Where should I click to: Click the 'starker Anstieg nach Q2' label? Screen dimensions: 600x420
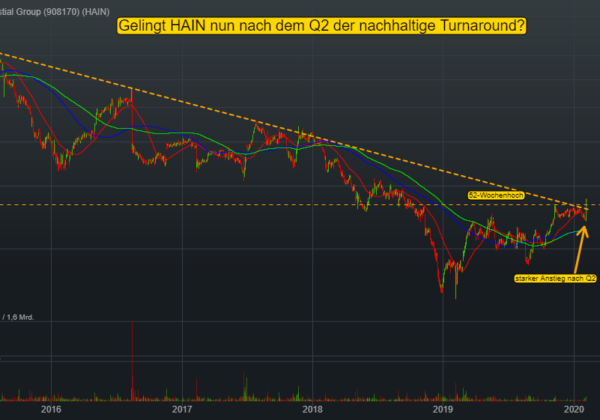coord(555,278)
